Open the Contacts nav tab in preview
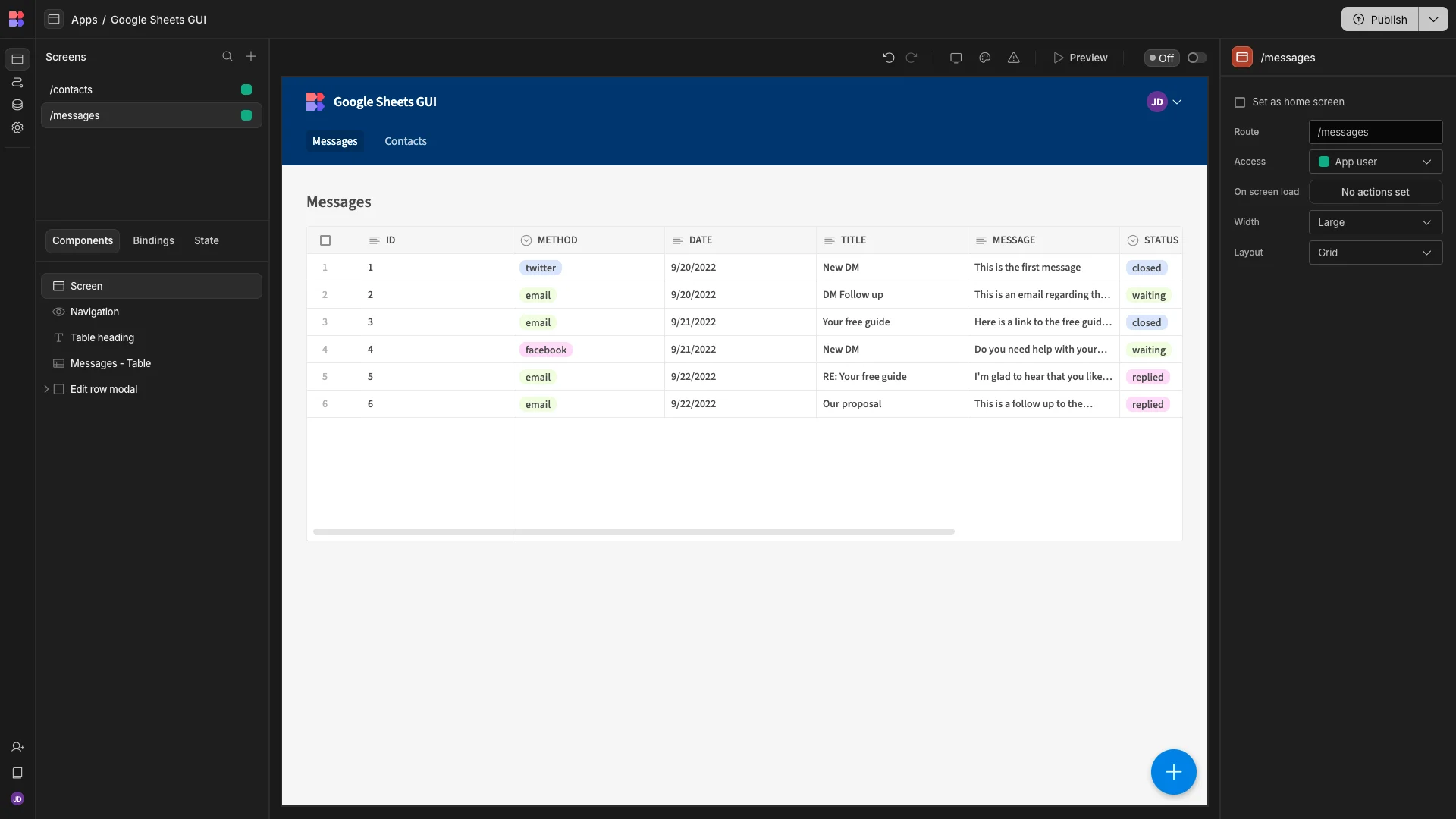The height and width of the screenshot is (819, 1456). click(406, 141)
